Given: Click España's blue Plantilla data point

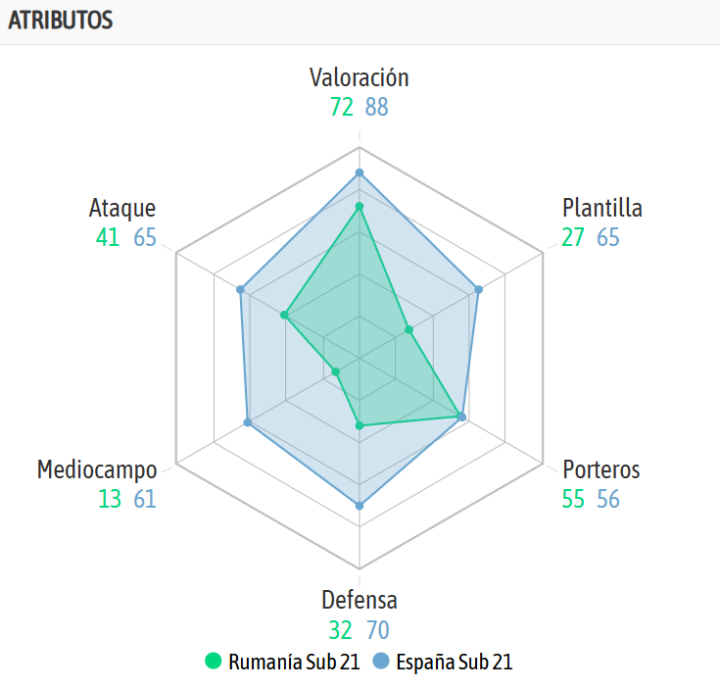Looking at the screenshot, I should click(x=478, y=290).
